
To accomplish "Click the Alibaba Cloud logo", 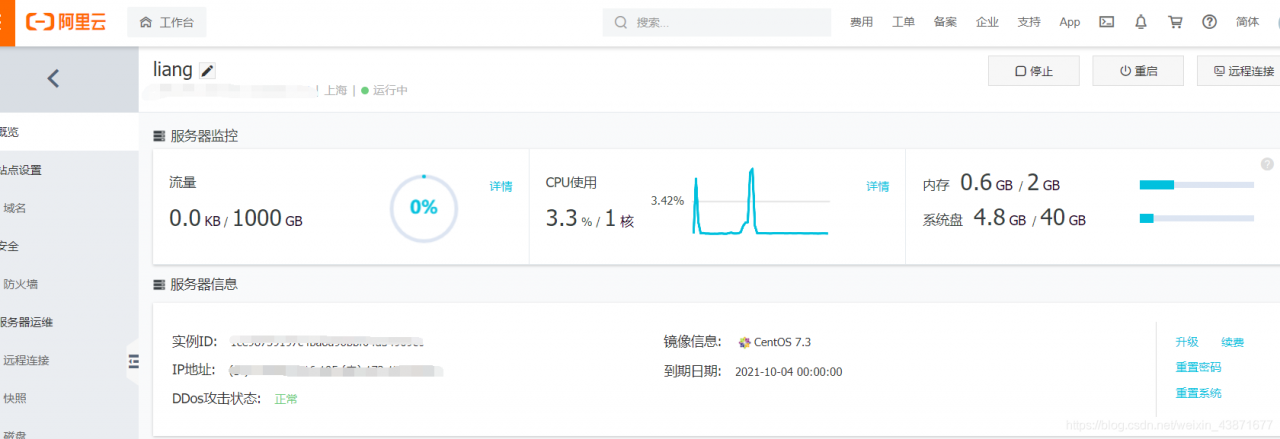I will tap(65, 22).
